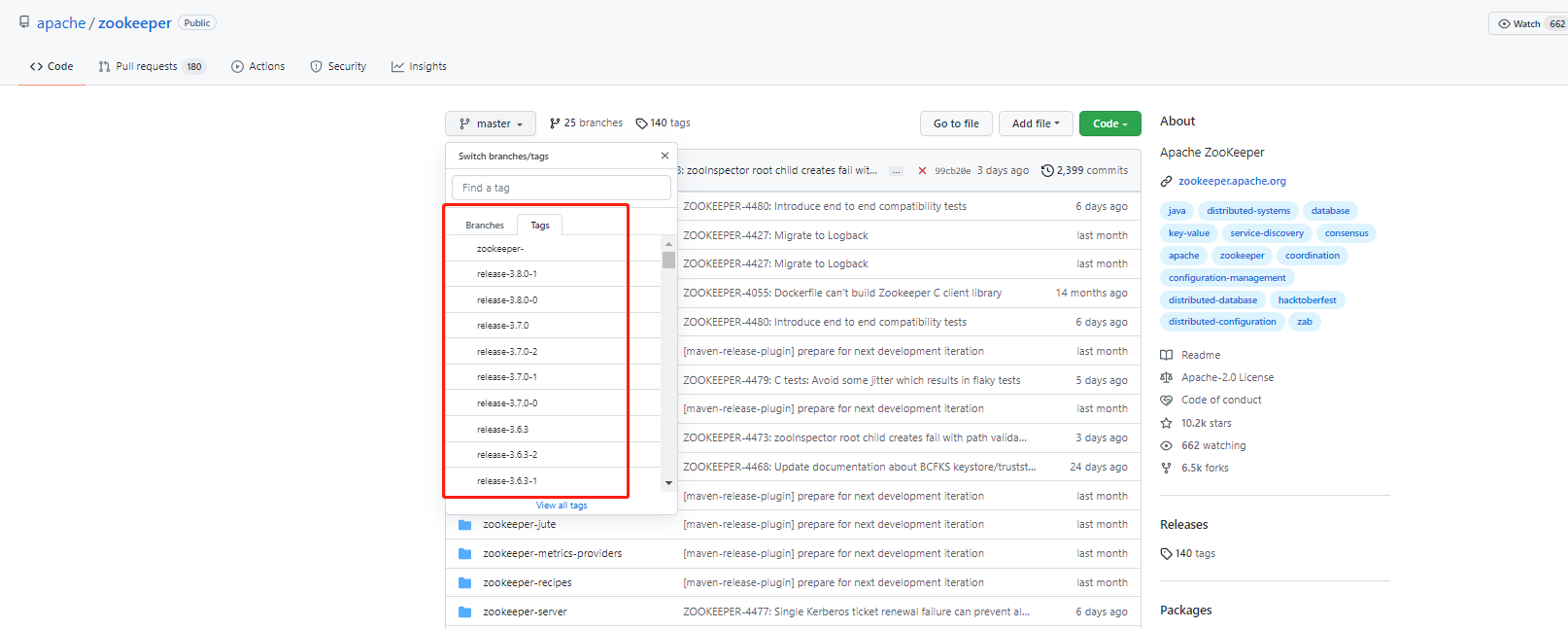The height and width of the screenshot is (629, 1568).
Task: Open the Actions tab
Action: pyautogui.click(x=258, y=66)
